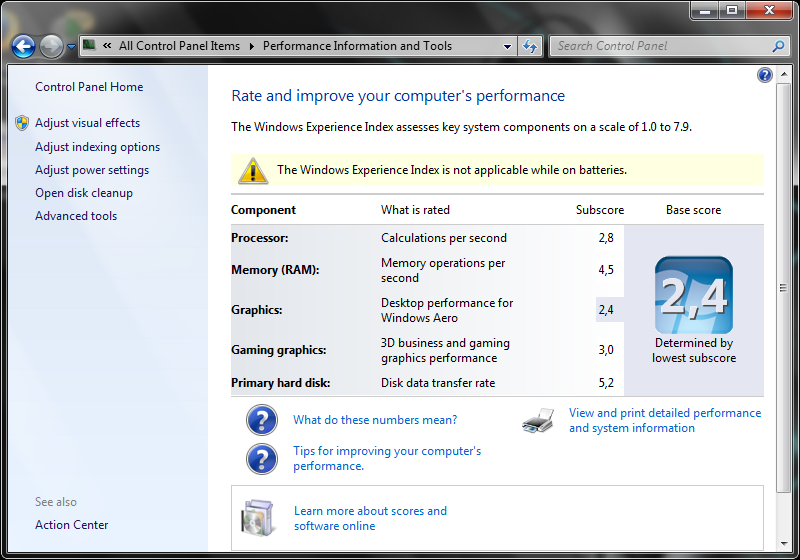Select the Gaming graphics subscore 3,0
The width and height of the screenshot is (800, 560).
(x=606, y=350)
